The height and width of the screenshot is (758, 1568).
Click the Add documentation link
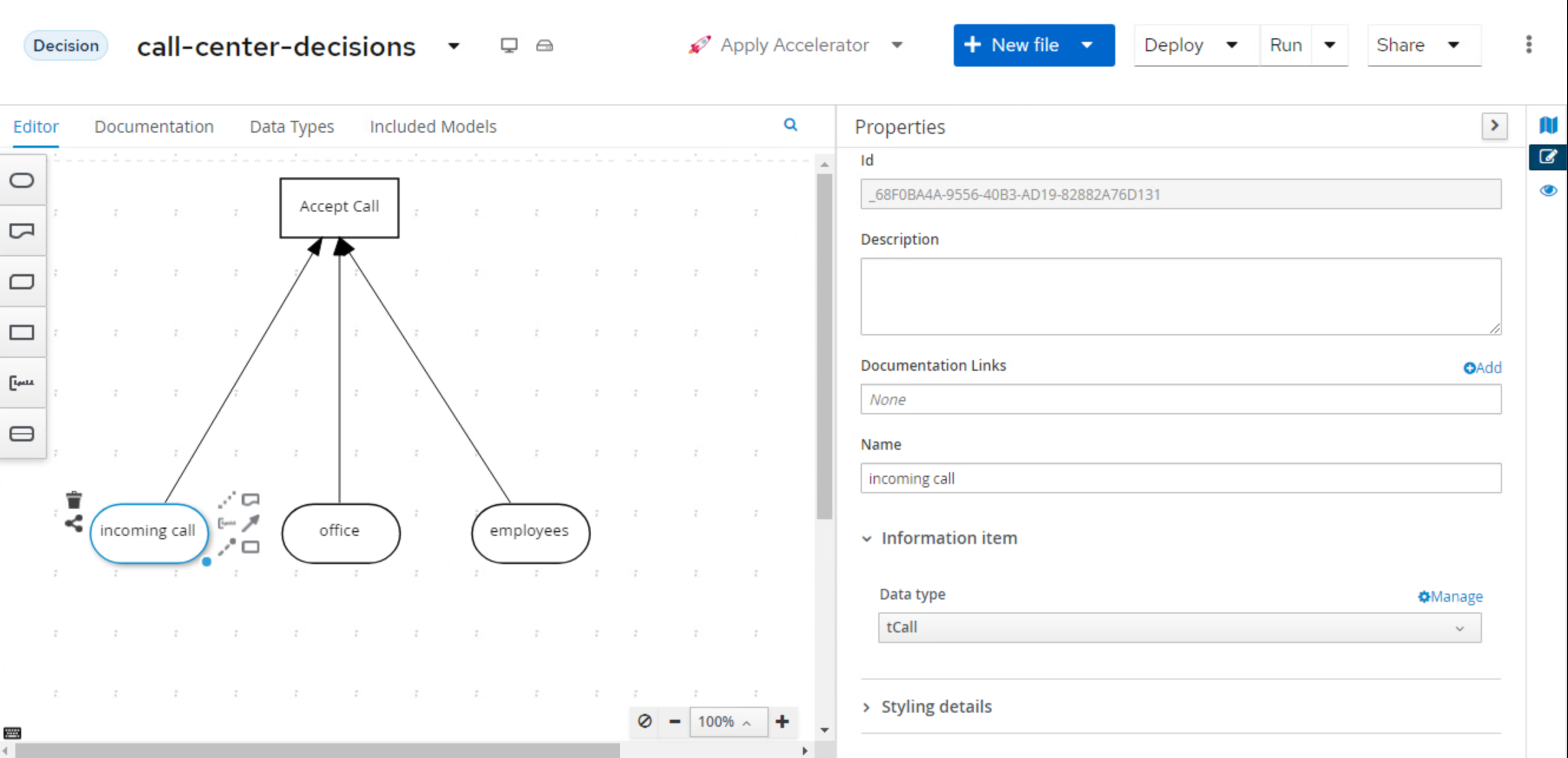1482,368
